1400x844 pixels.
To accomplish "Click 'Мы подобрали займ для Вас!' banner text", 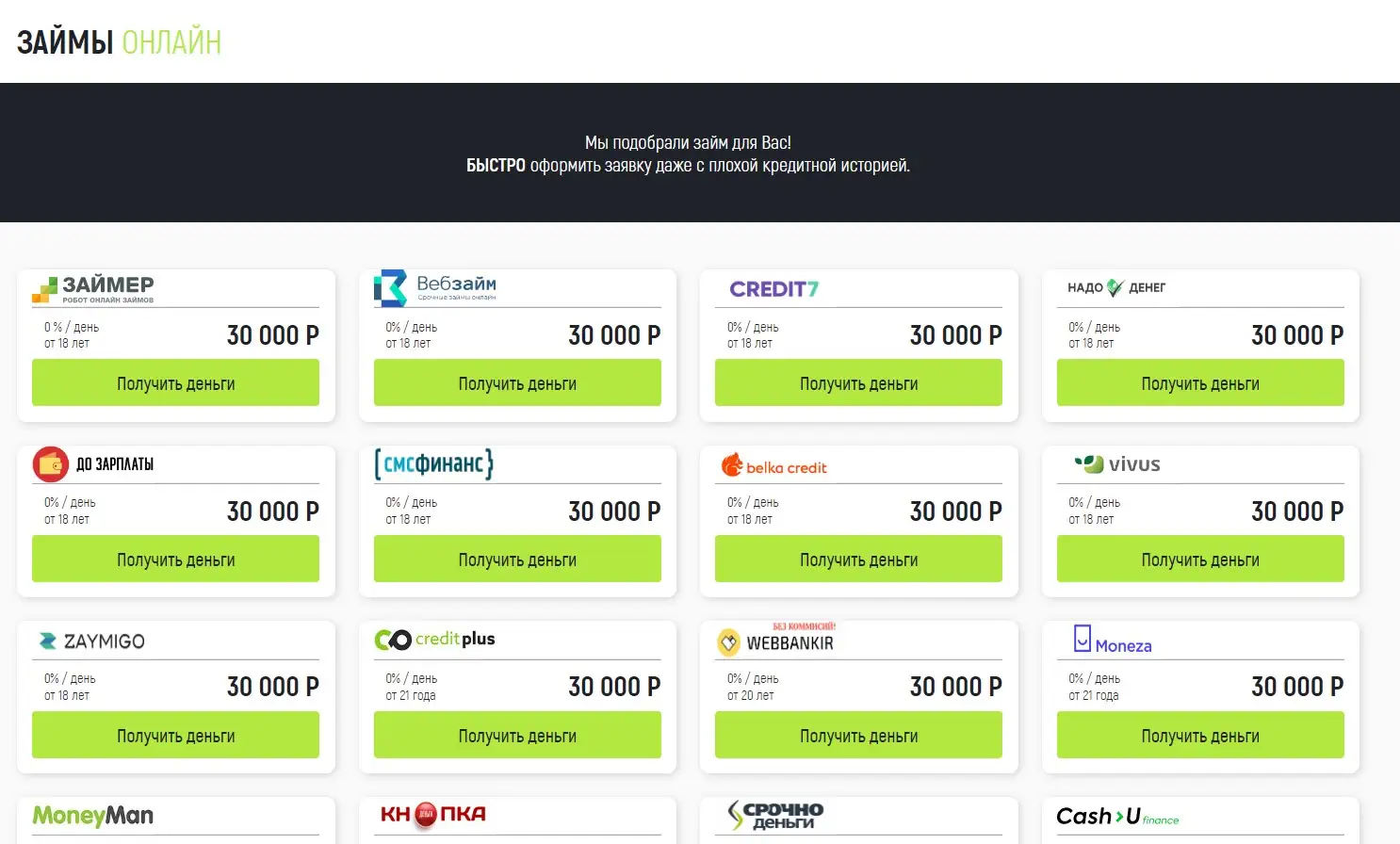I will (x=688, y=143).
